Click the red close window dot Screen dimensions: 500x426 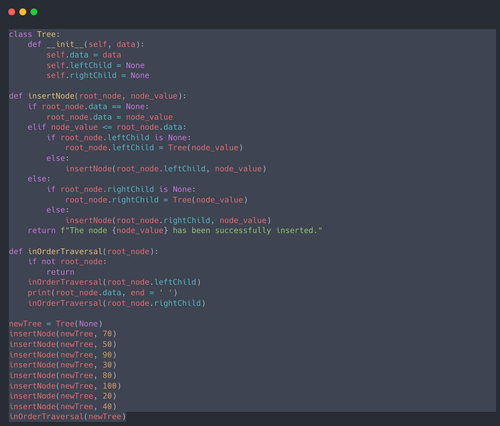point(12,12)
